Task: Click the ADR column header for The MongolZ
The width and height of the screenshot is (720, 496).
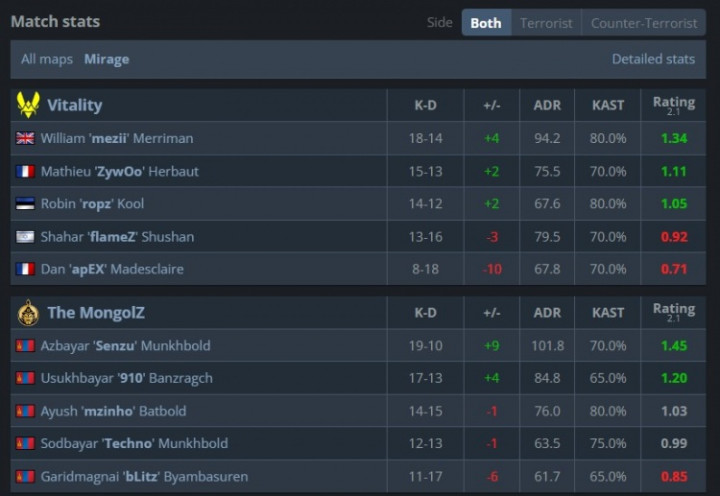Action: tap(547, 313)
